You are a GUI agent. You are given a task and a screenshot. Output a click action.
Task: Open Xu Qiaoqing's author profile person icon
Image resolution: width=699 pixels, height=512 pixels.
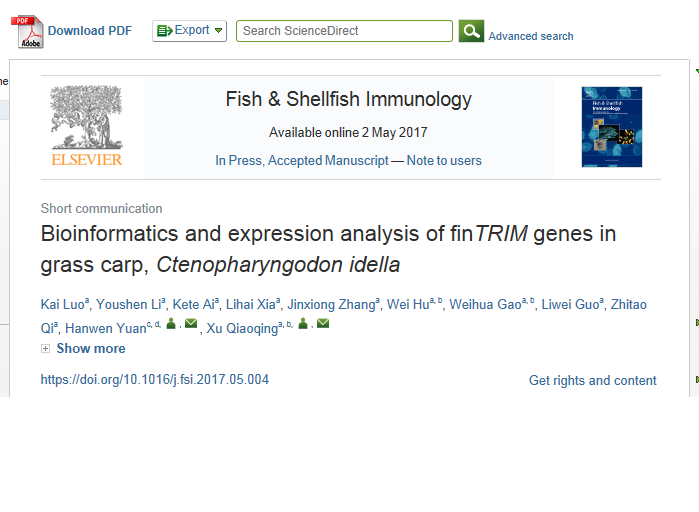pos(303,324)
